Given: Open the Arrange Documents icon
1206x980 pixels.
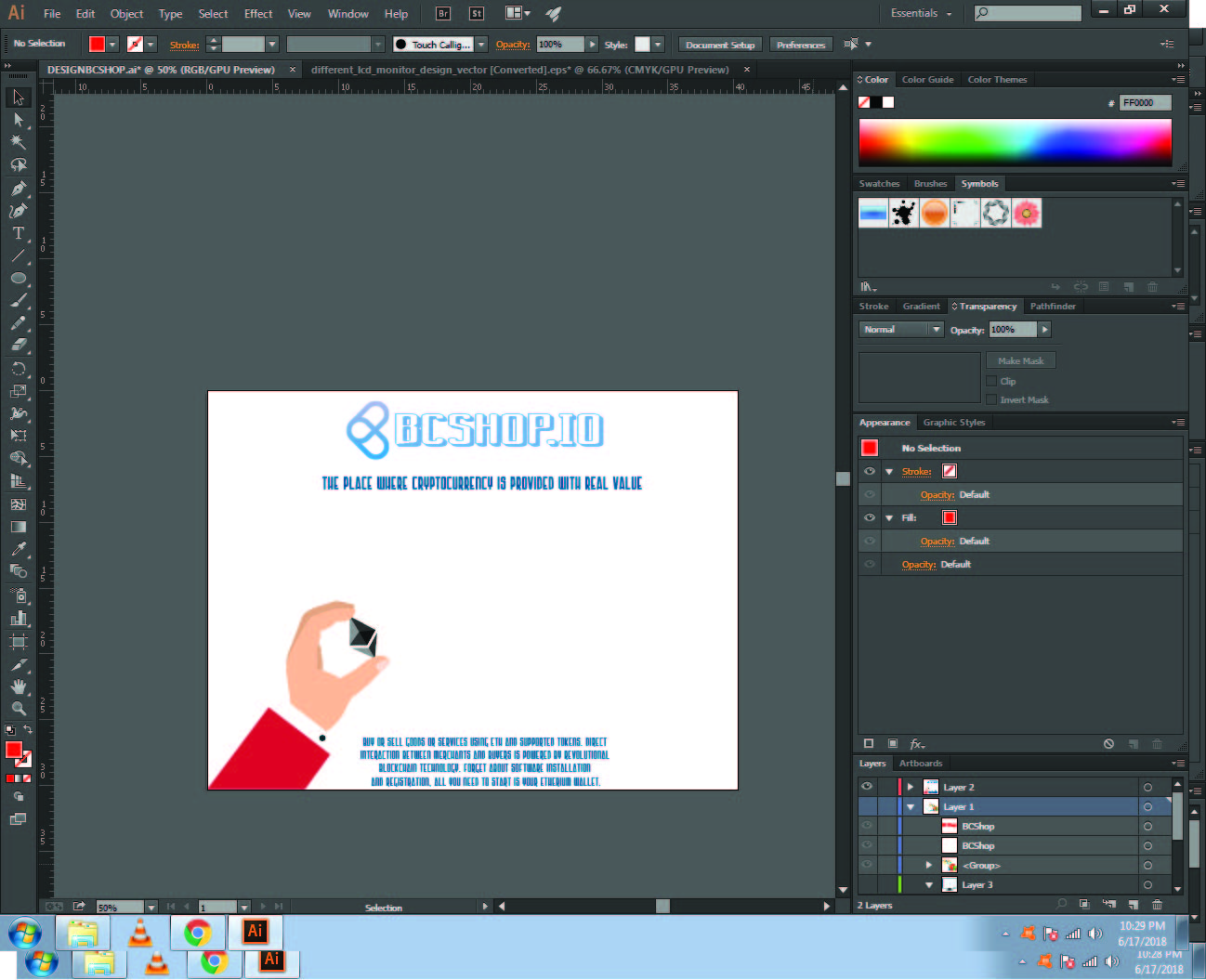Looking at the screenshot, I should pyautogui.click(x=518, y=14).
